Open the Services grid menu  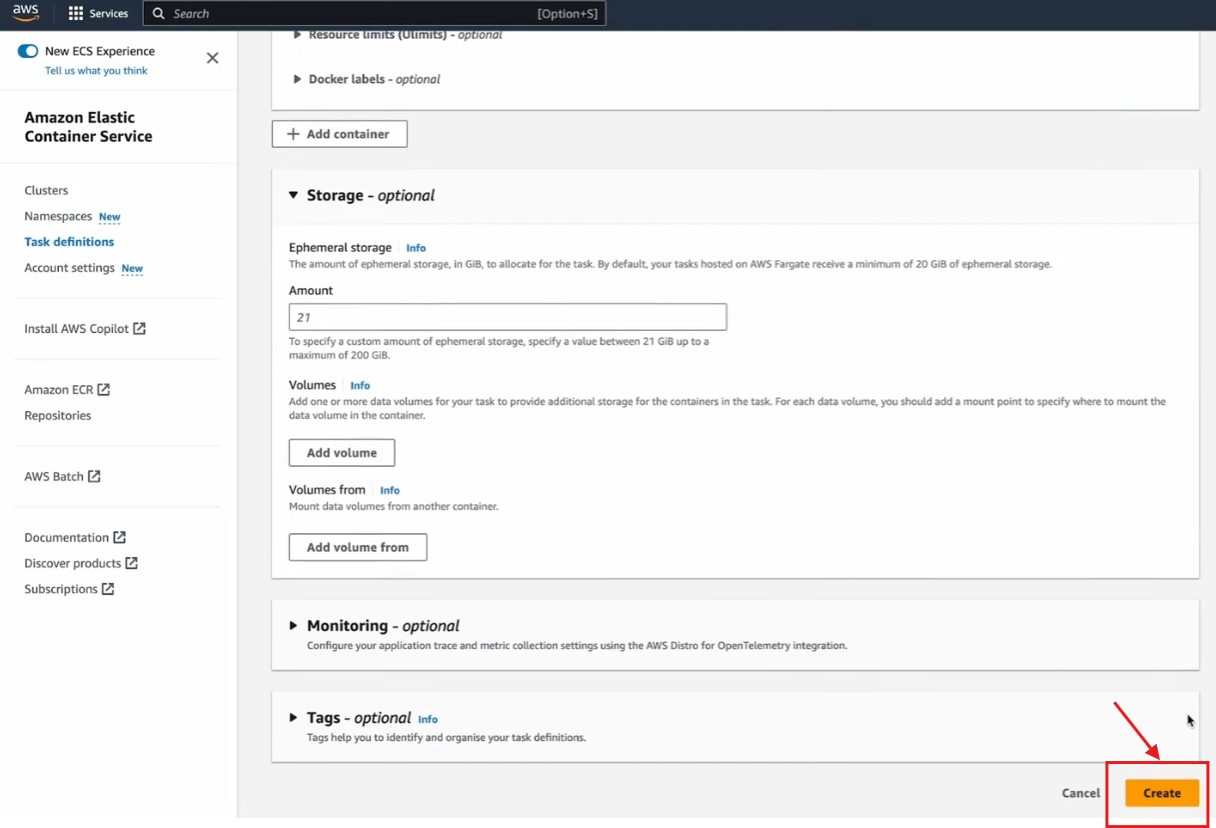click(x=98, y=14)
